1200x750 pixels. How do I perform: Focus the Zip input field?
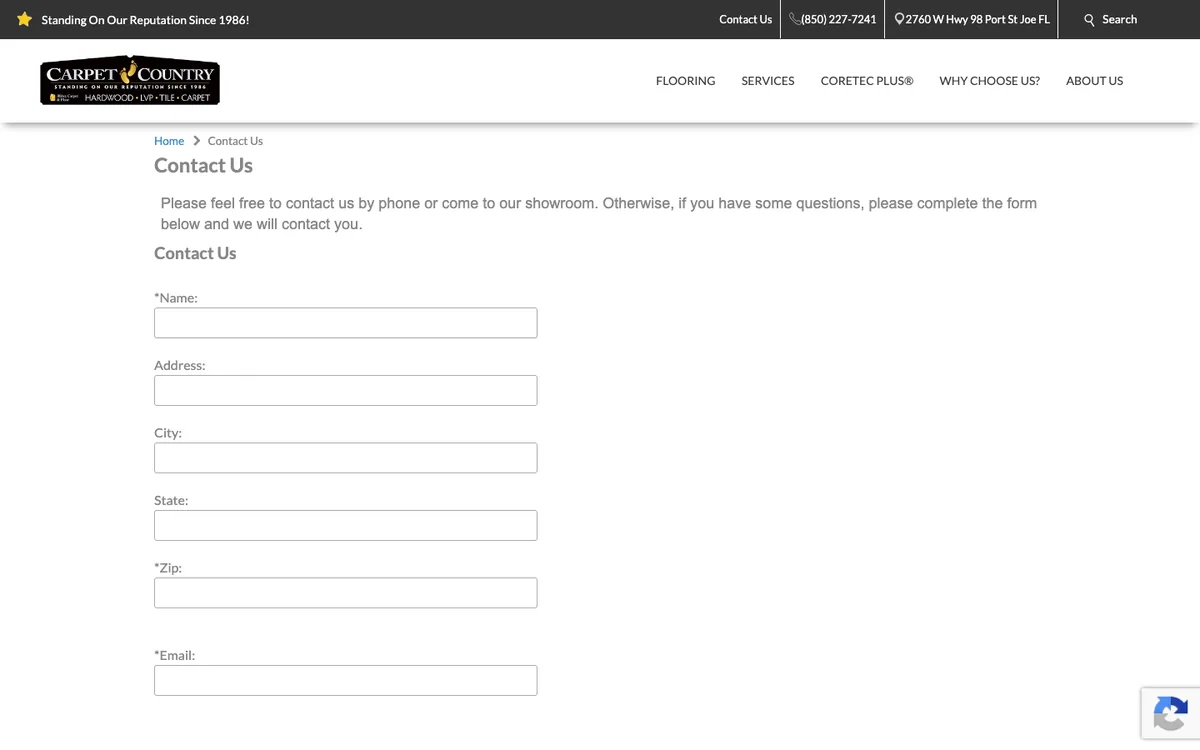345,593
